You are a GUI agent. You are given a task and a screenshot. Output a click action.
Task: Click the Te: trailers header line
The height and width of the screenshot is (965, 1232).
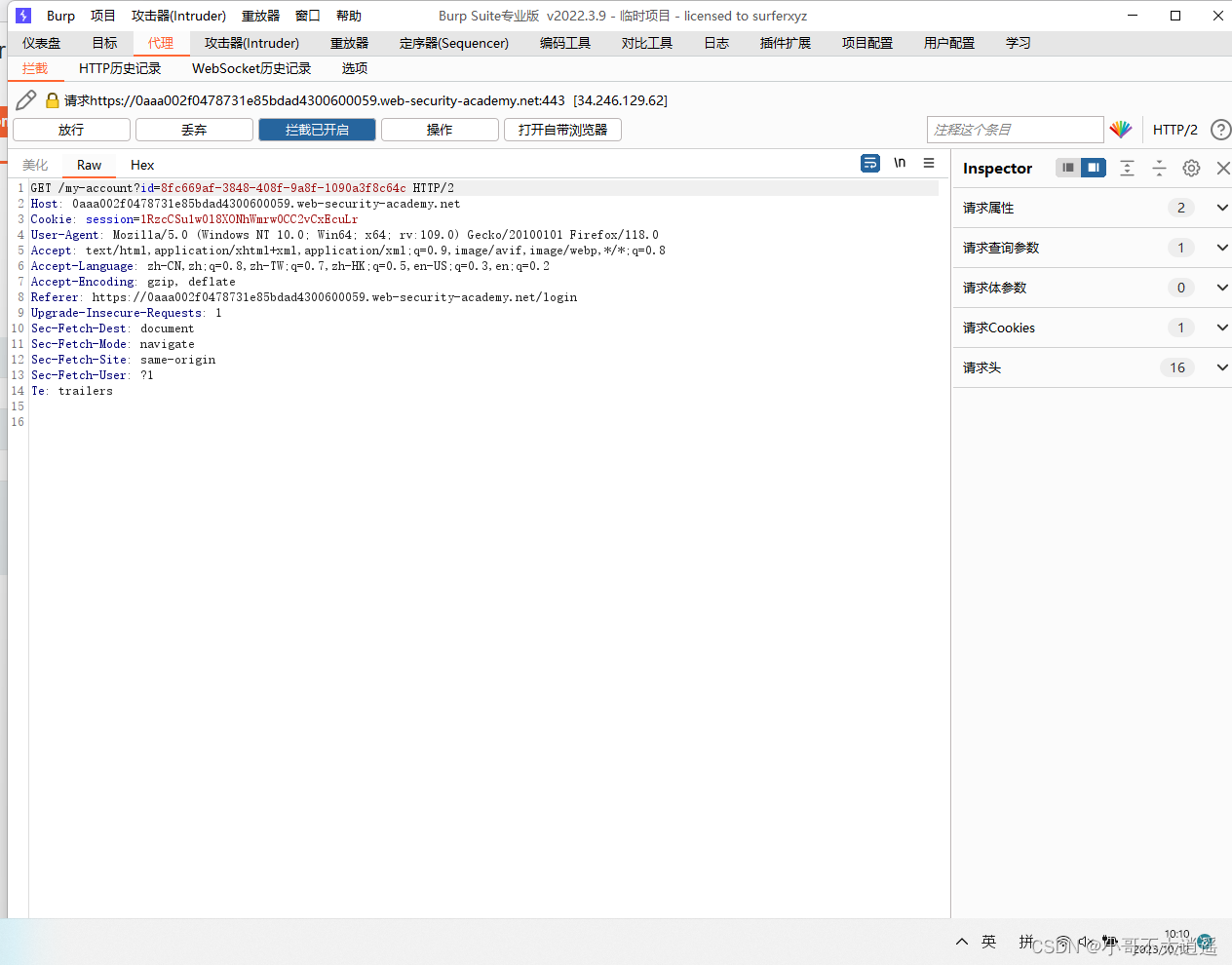72,391
